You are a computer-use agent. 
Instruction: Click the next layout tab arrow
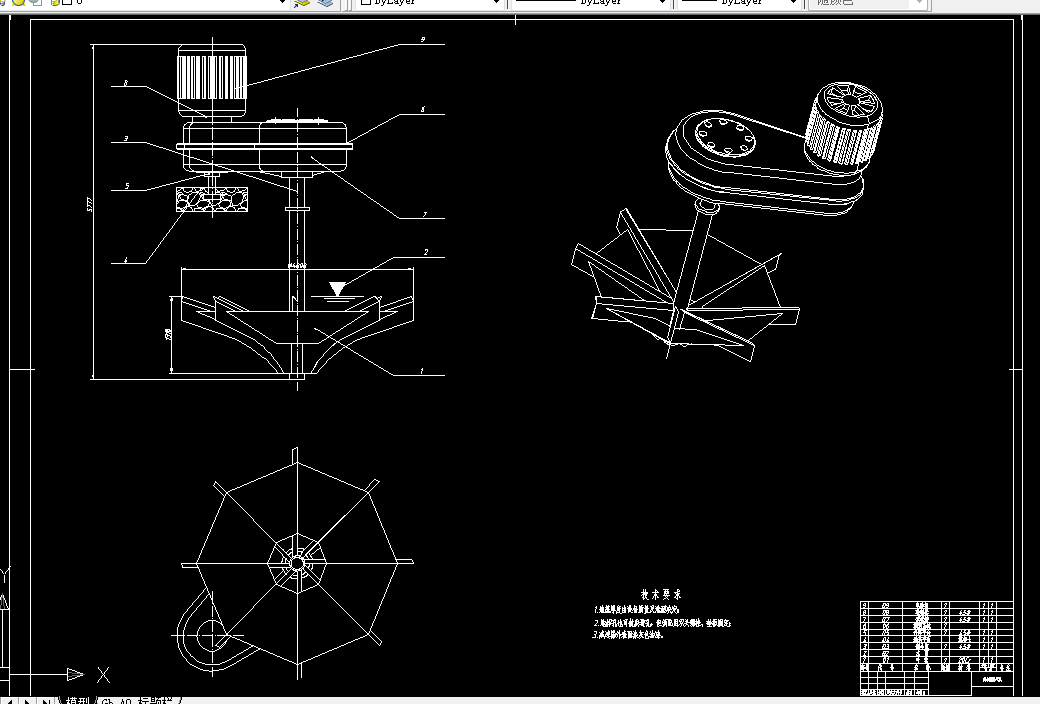tap(28, 701)
